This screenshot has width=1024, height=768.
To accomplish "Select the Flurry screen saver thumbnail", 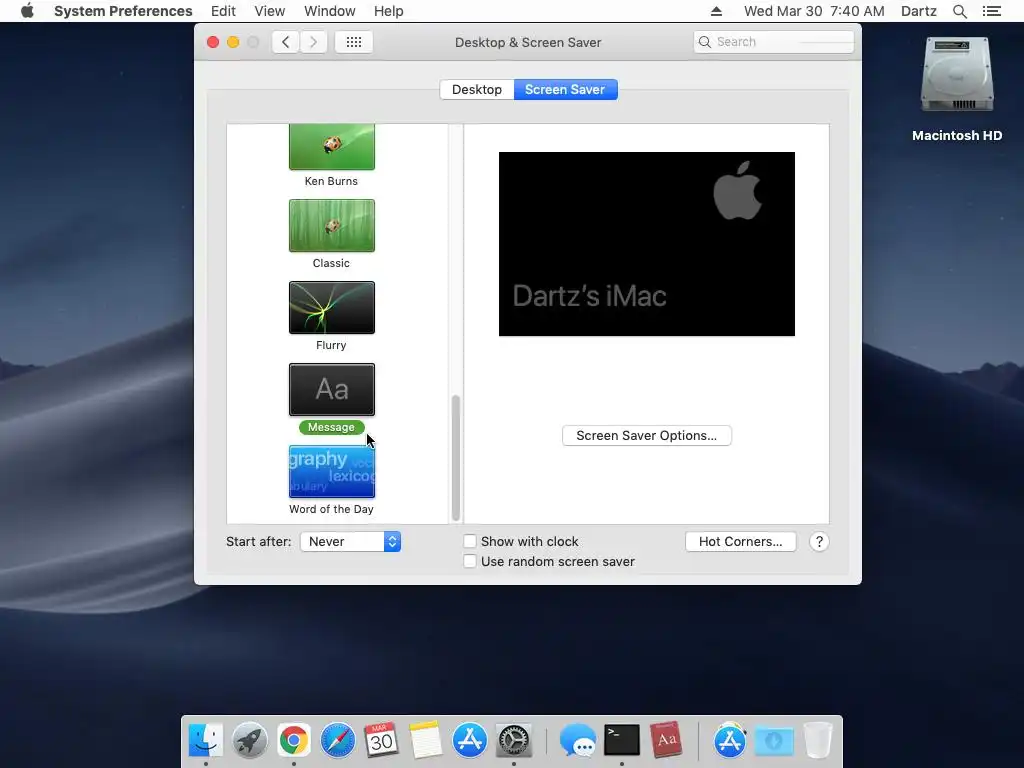I will pos(332,308).
